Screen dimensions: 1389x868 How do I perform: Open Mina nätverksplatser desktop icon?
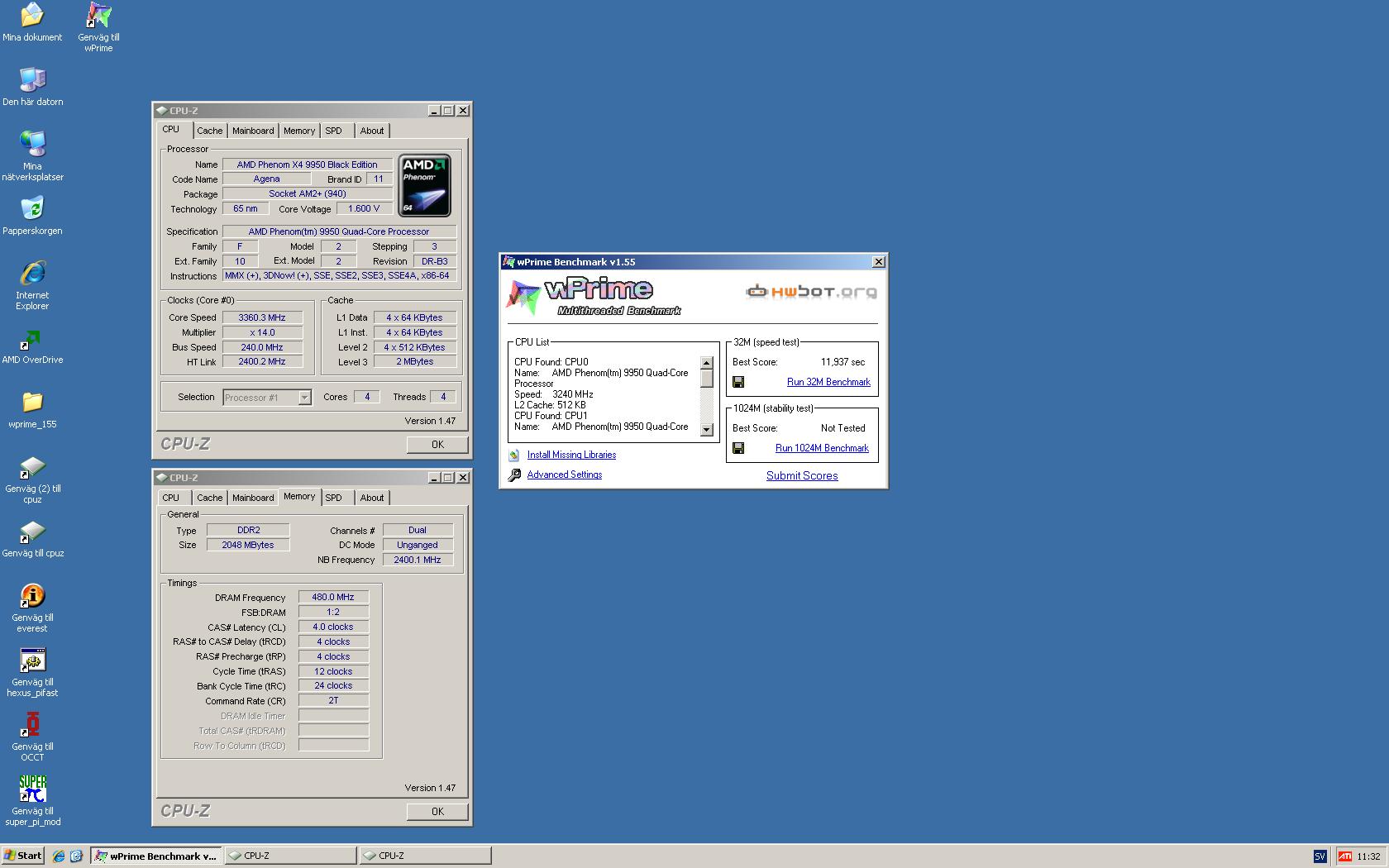click(x=32, y=155)
